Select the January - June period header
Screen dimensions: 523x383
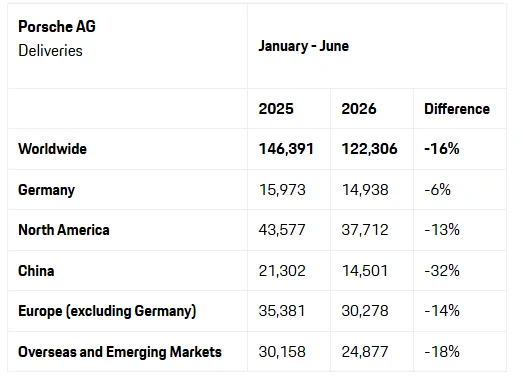(x=304, y=46)
